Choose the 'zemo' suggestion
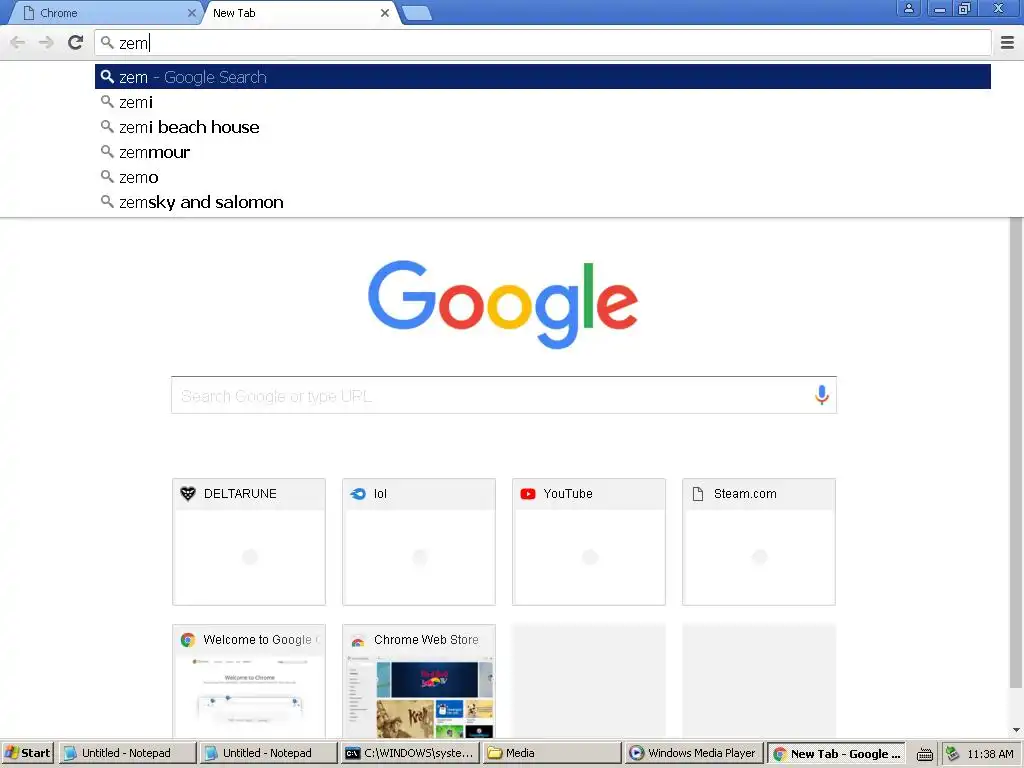This screenshot has width=1024, height=768. click(x=543, y=177)
